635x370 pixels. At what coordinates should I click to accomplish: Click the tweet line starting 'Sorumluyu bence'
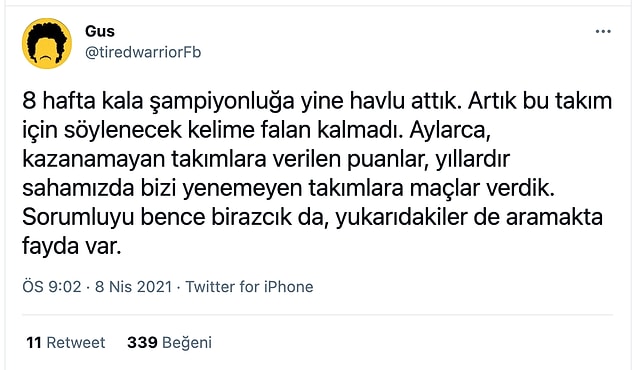click(313, 217)
